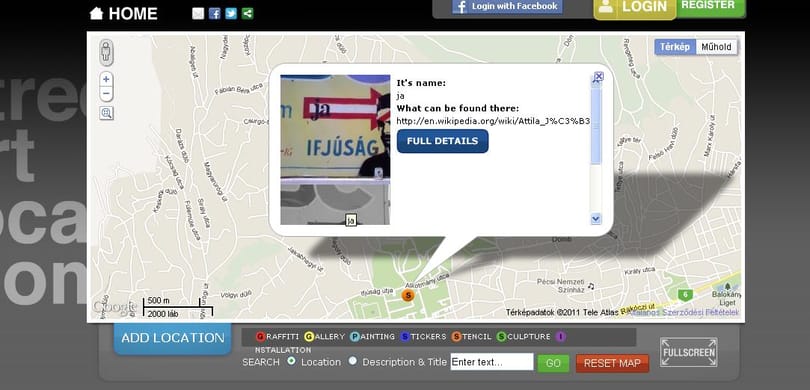Share via the Twitter icon

[x=231, y=13]
